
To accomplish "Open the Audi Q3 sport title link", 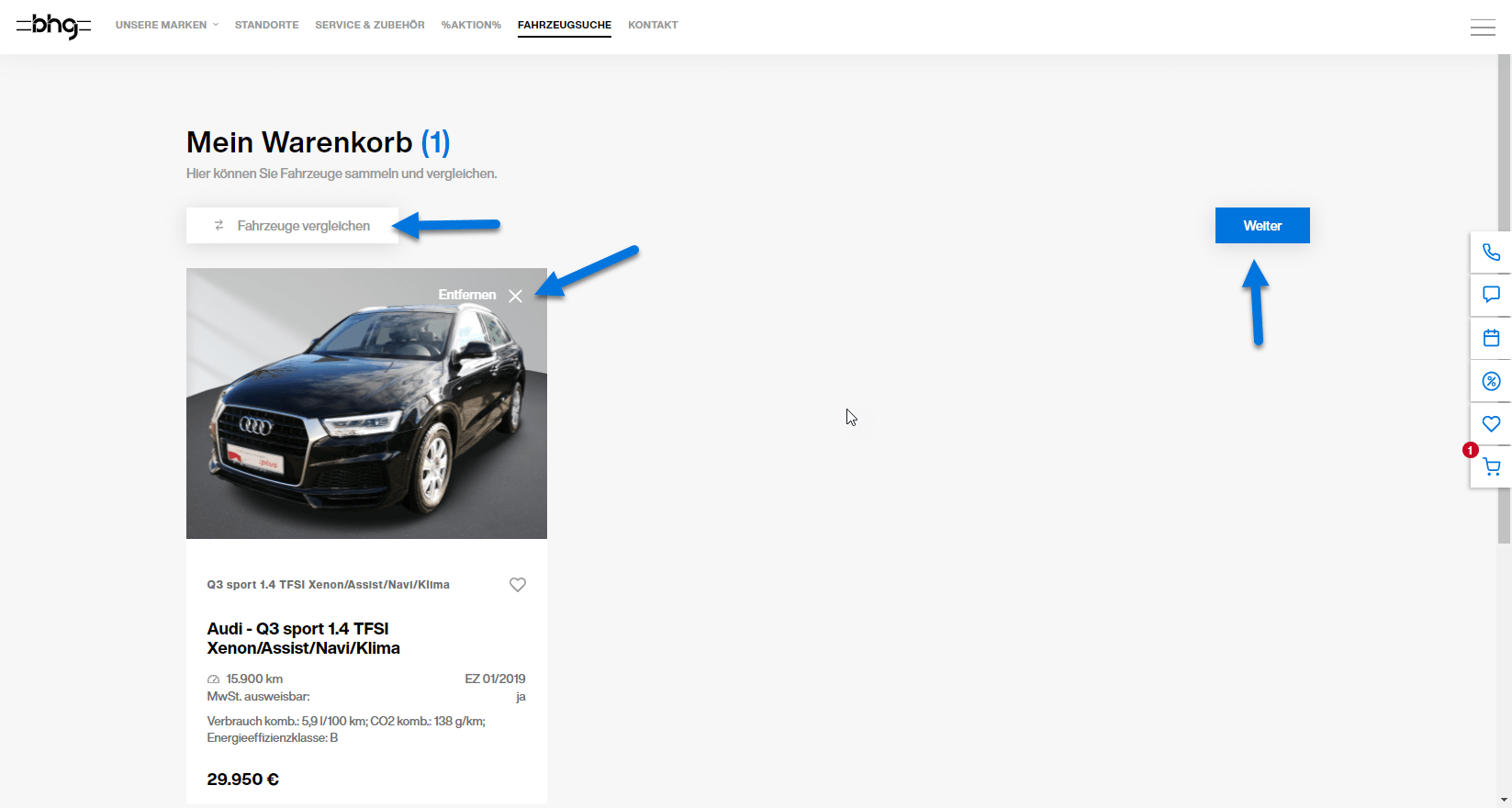I will click(304, 638).
